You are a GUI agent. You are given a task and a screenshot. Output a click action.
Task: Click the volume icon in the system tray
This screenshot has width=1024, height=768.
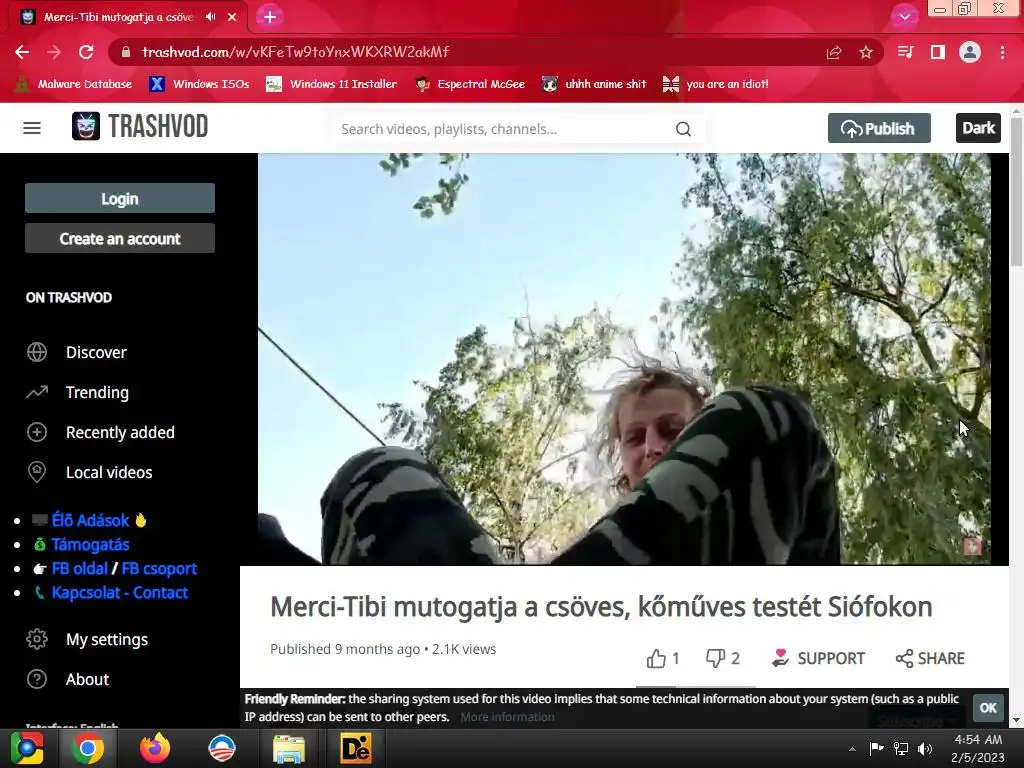point(925,749)
